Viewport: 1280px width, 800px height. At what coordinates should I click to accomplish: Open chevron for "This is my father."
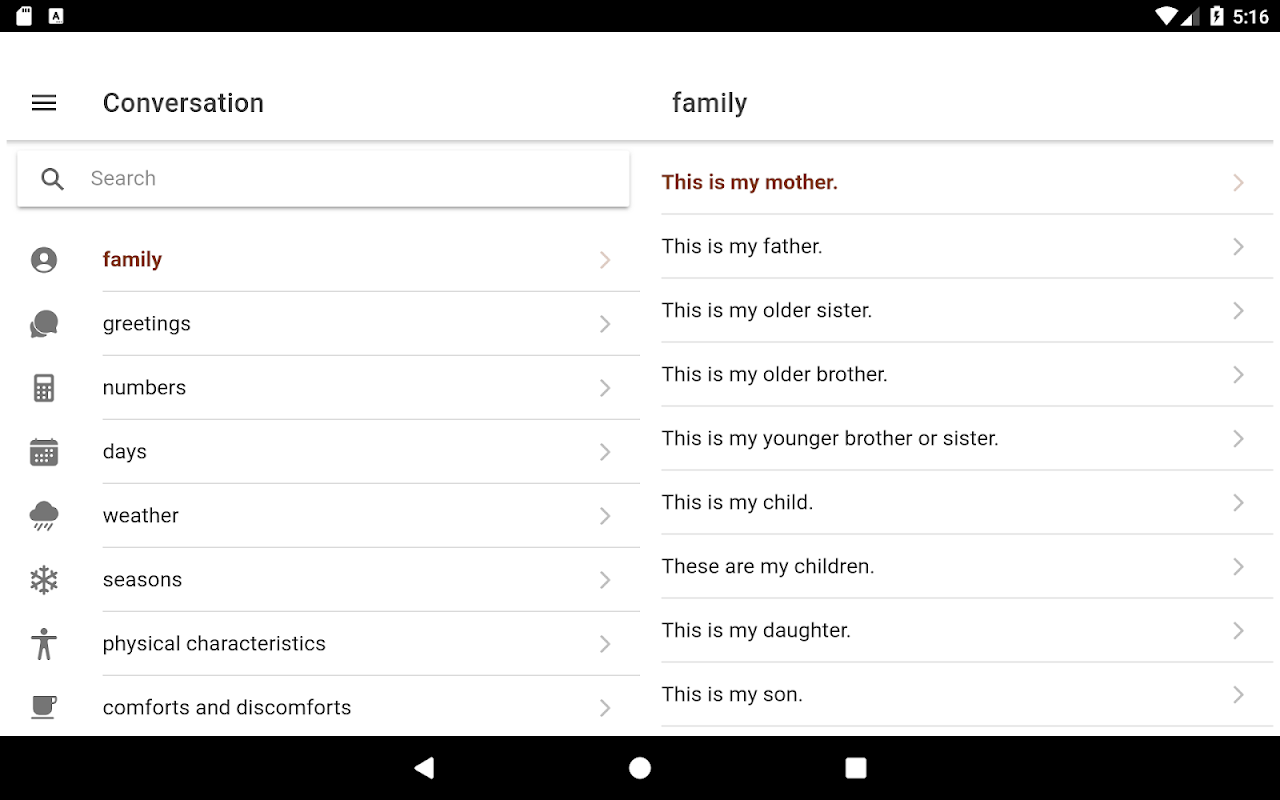click(x=1238, y=247)
